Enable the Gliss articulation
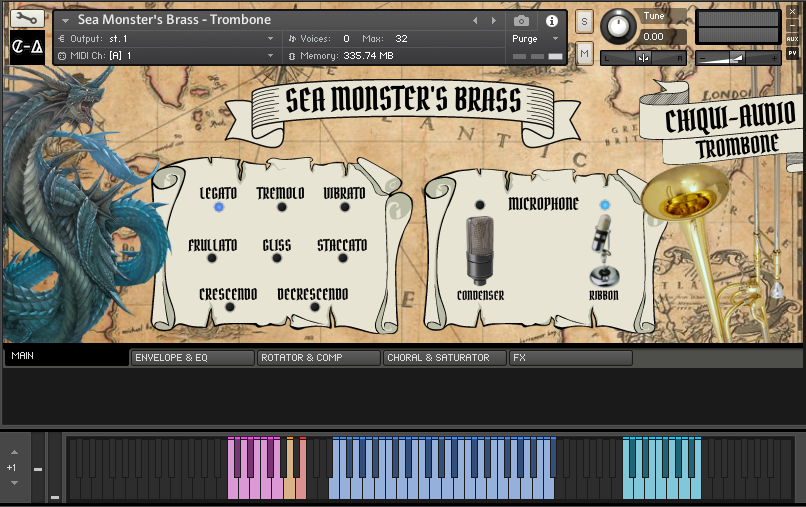 click(277, 258)
